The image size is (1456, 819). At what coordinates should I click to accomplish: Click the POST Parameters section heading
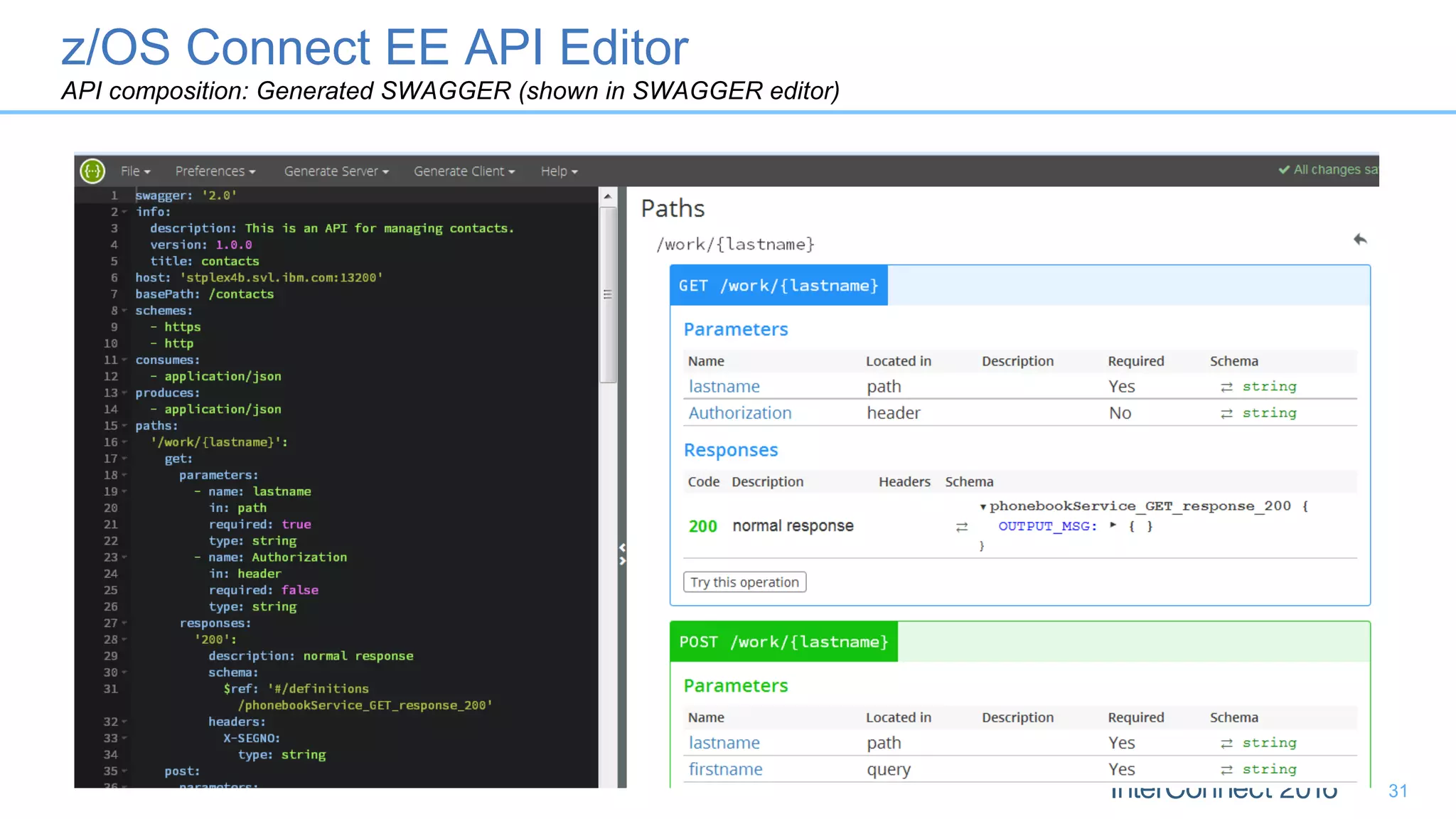click(736, 685)
